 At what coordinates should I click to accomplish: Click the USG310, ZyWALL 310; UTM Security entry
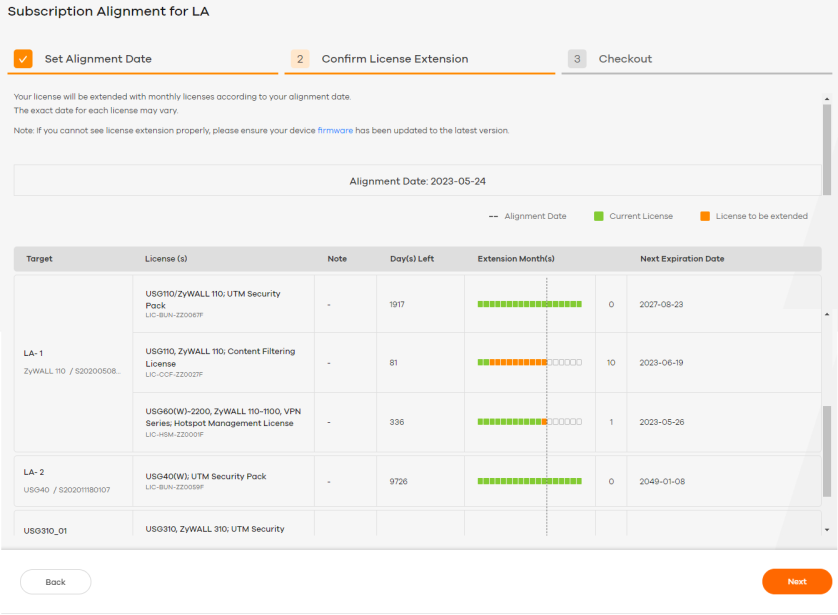[x=215, y=529]
